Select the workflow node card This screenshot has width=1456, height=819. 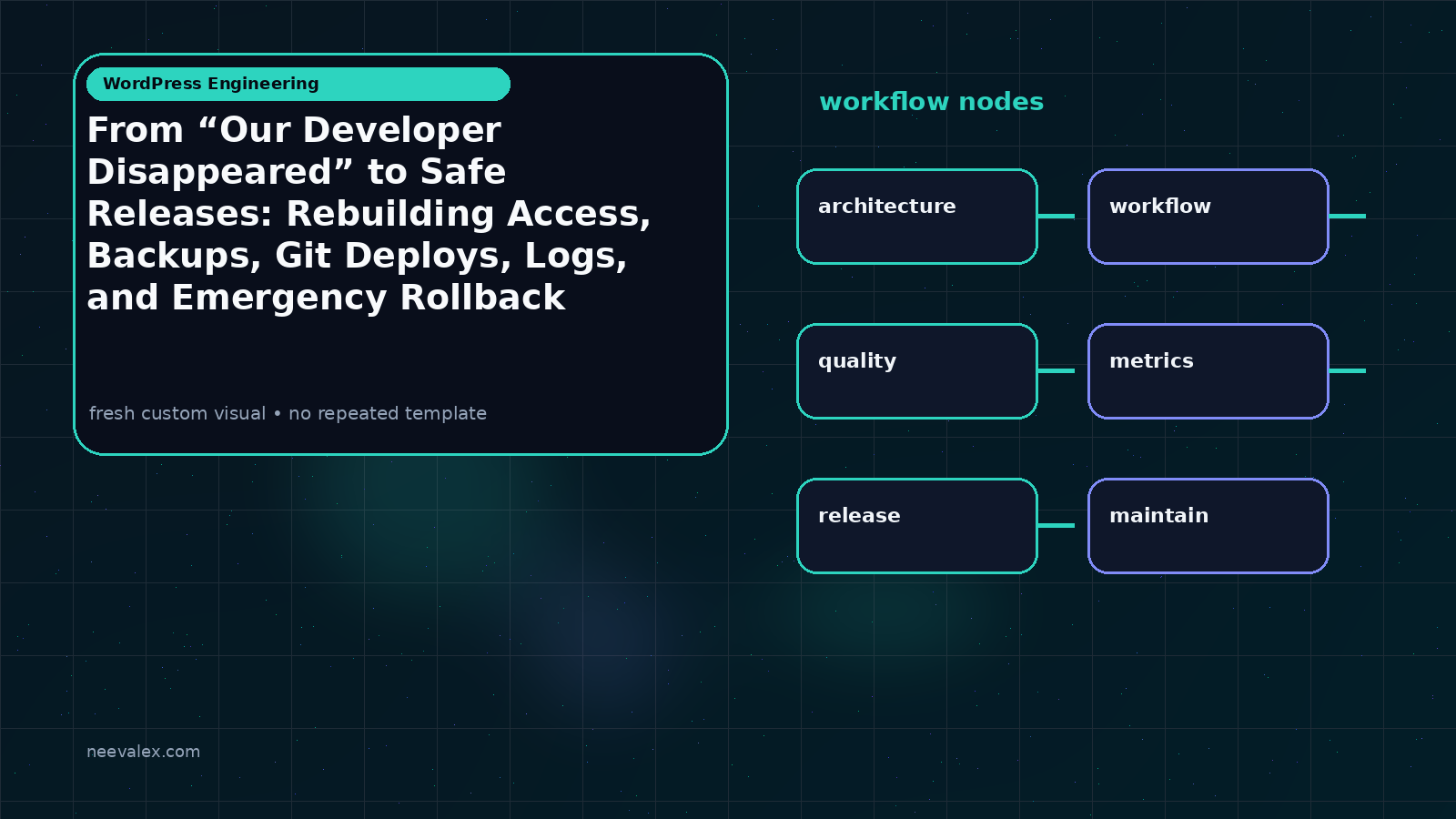click(1208, 217)
